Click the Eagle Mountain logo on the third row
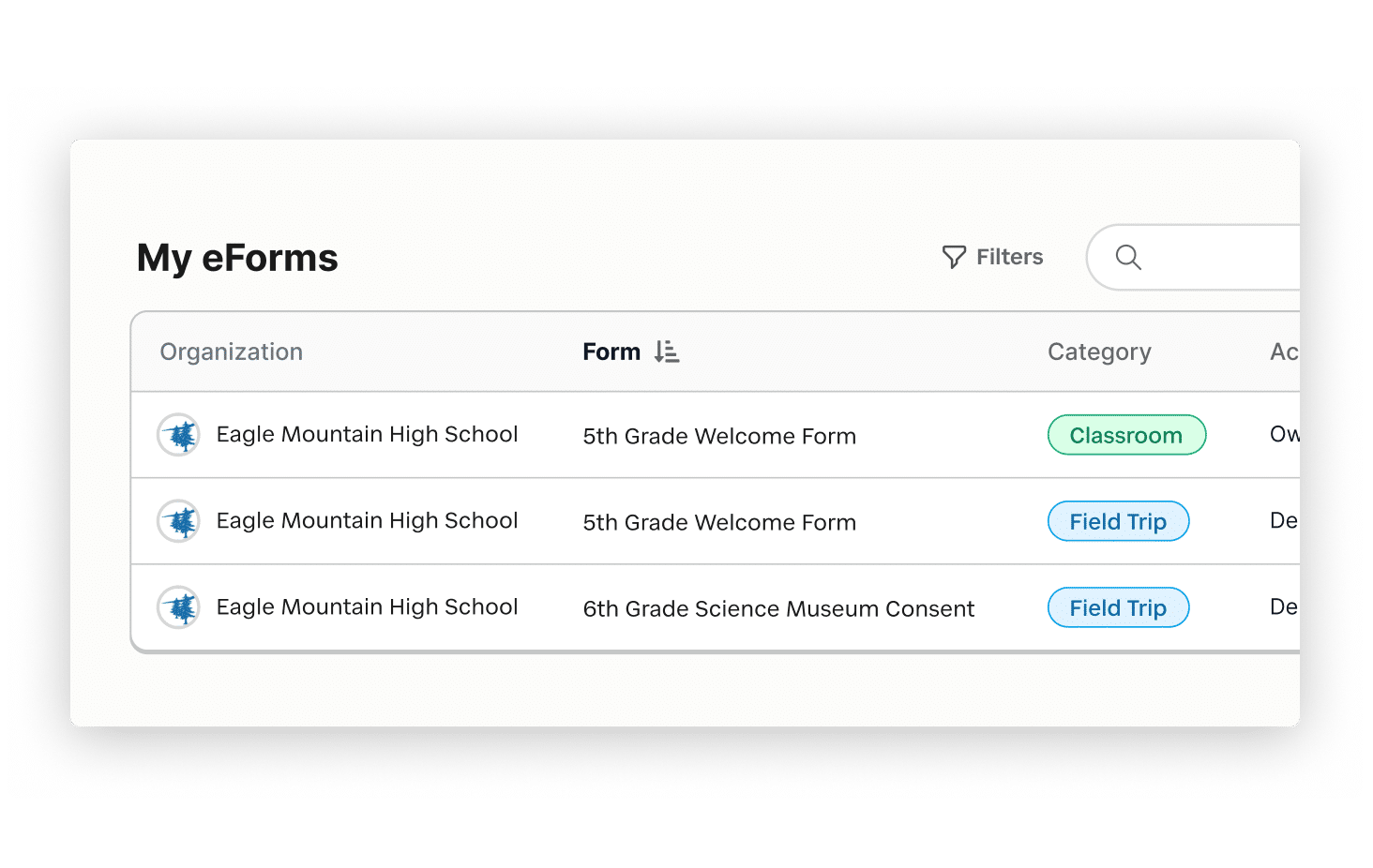This screenshot has width=1373, height=868. point(178,607)
